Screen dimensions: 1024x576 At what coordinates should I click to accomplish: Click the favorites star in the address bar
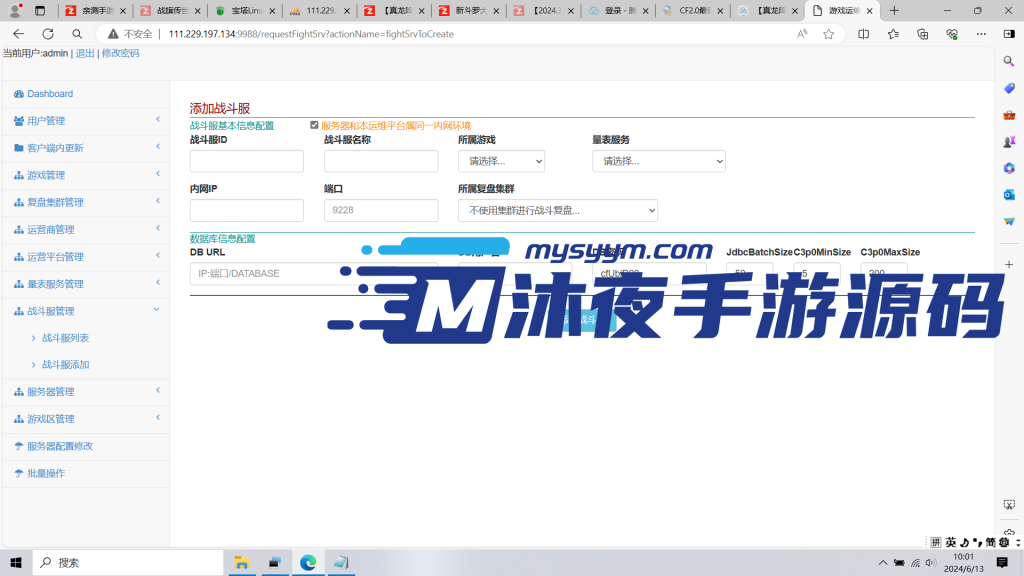827,33
